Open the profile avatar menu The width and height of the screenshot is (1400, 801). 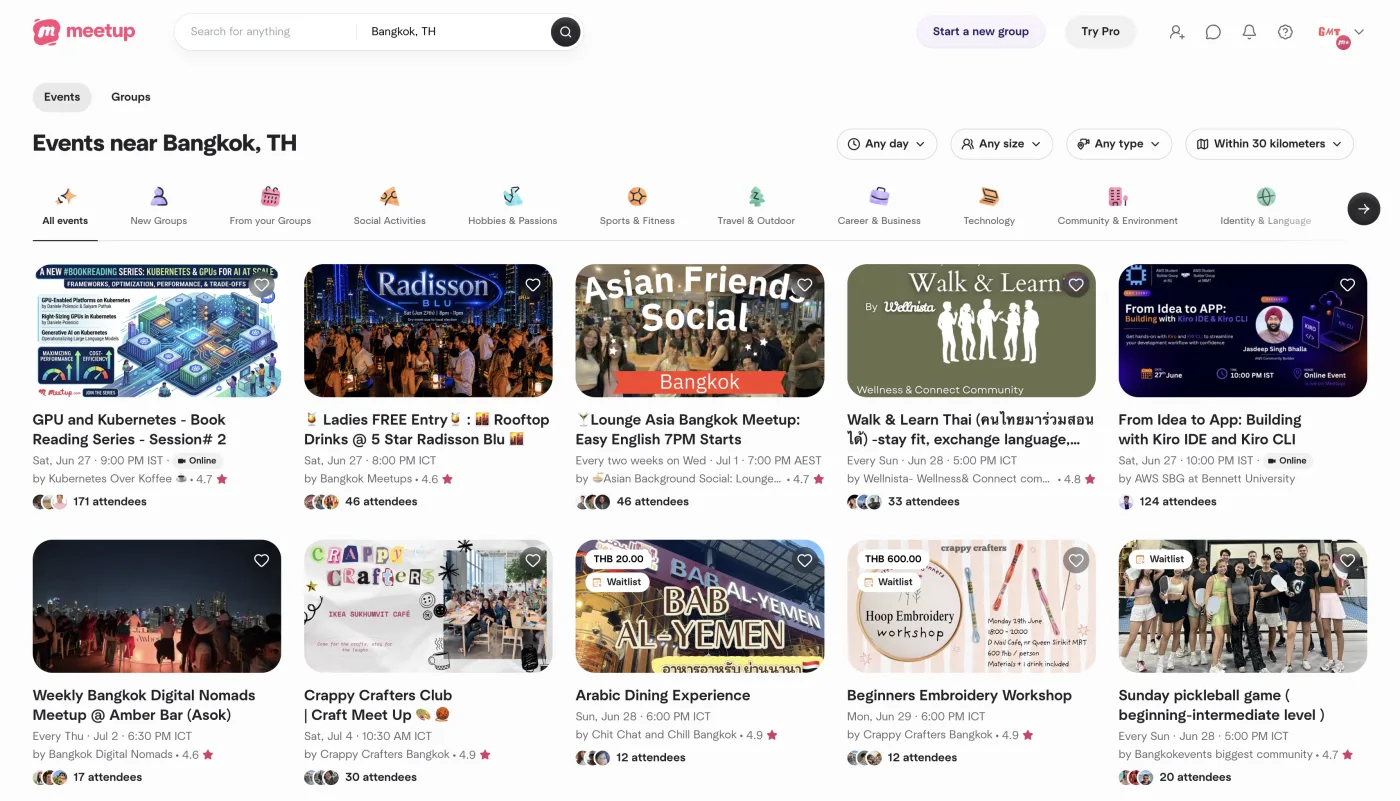[x=1340, y=33]
